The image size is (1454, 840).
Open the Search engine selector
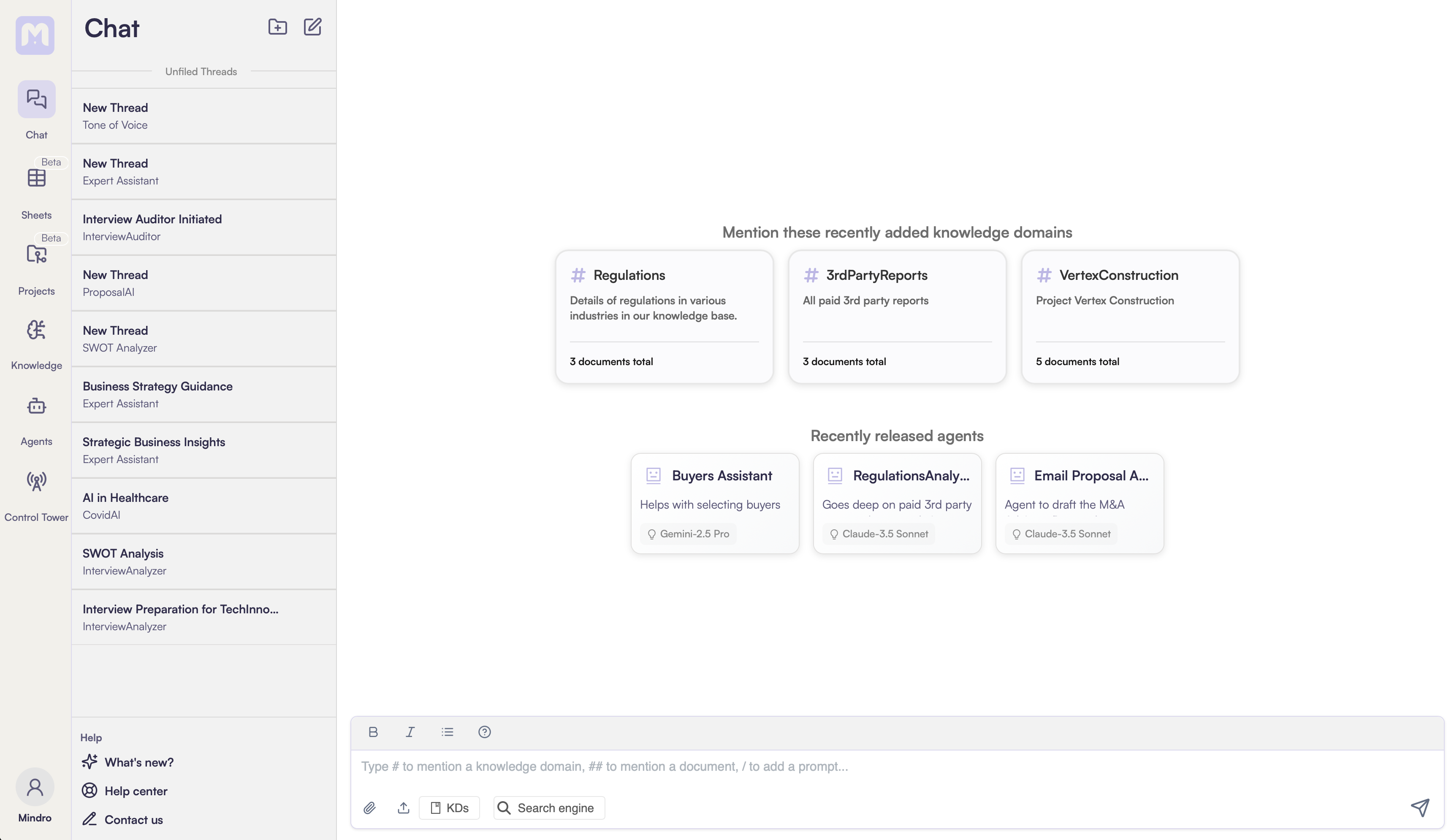(x=549, y=807)
